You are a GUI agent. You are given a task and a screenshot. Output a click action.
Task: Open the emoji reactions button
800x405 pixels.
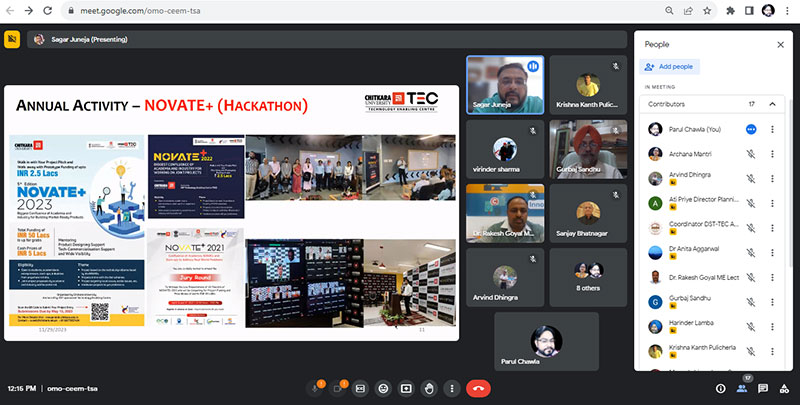383,388
